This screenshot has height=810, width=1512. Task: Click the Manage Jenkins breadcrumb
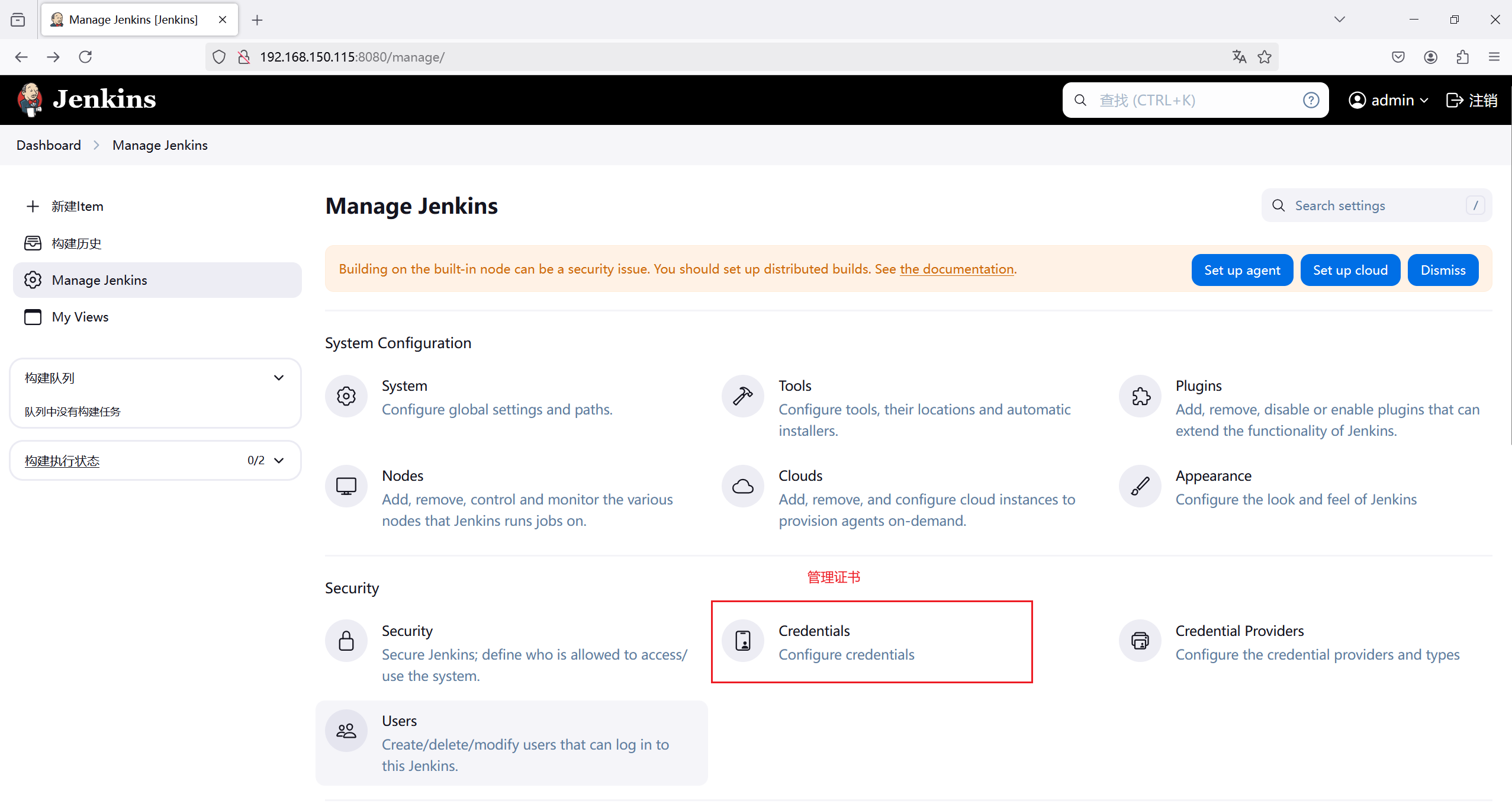160,145
